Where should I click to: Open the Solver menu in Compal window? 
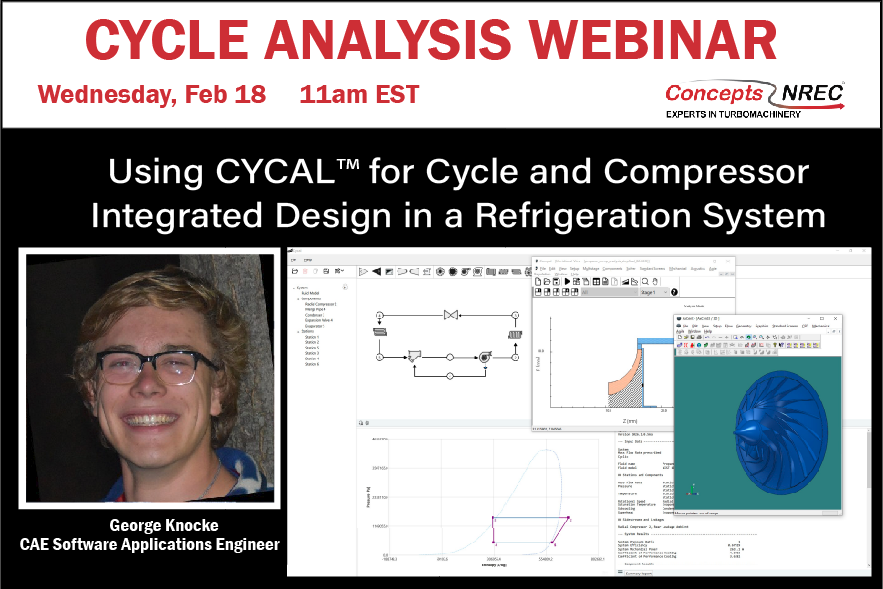pyautogui.click(x=631, y=269)
